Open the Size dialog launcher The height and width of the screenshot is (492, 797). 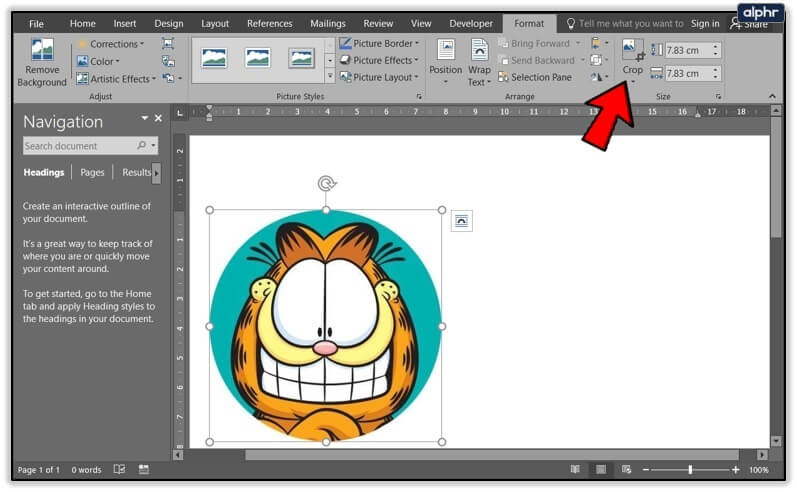tap(718, 96)
